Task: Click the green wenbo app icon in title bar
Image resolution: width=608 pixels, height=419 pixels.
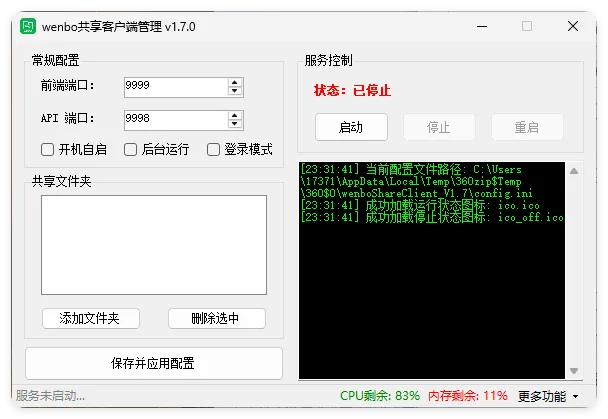Action: coord(28,26)
